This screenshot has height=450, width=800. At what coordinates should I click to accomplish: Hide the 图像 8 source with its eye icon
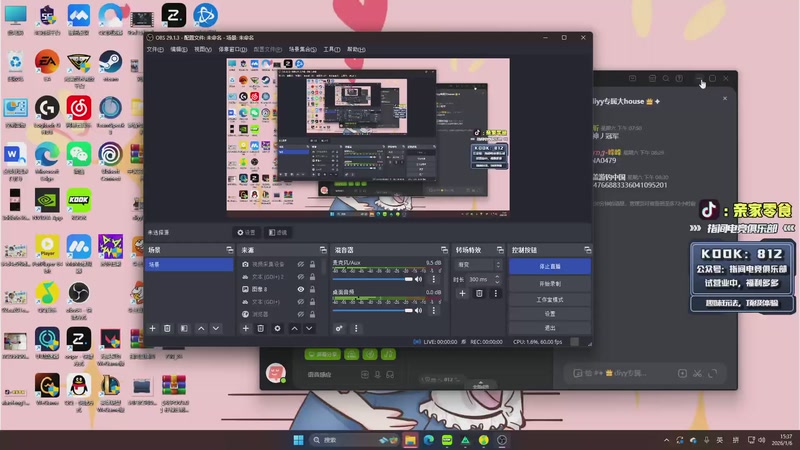click(301, 289)
